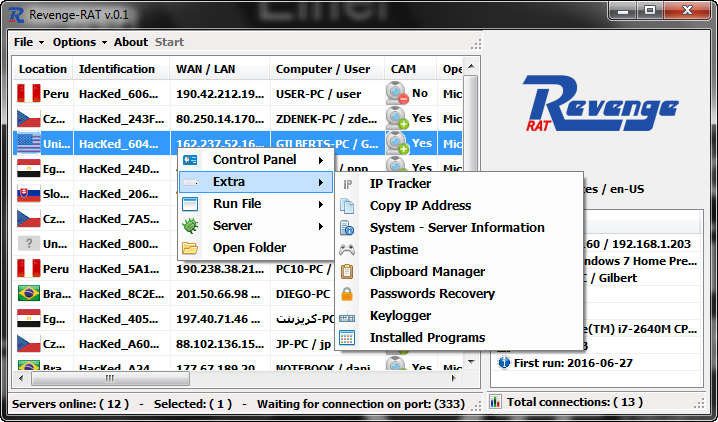Select the '190.42.212.19...' WAN cell
Image resolution: width=718 pixels, height=422 pixels.
click(x=220, y=94)
